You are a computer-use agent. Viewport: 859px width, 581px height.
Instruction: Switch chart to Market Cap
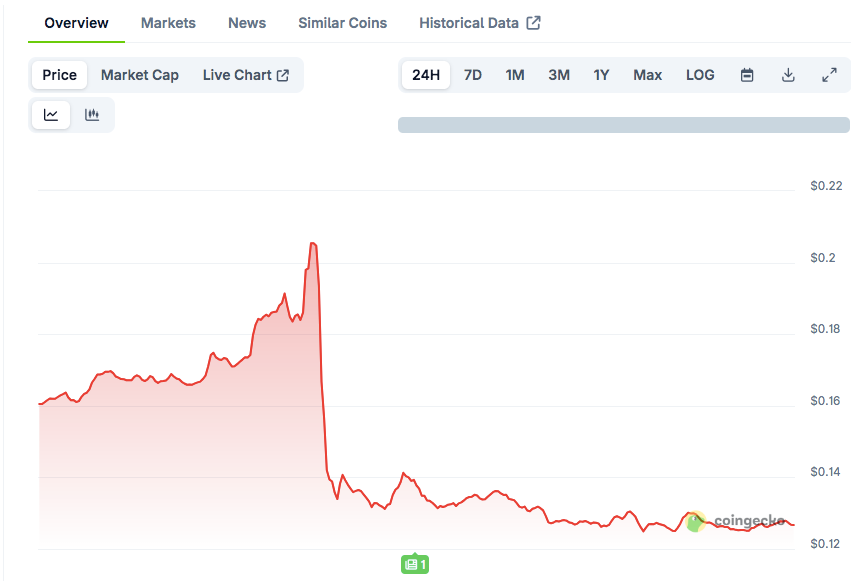(140, 75)
